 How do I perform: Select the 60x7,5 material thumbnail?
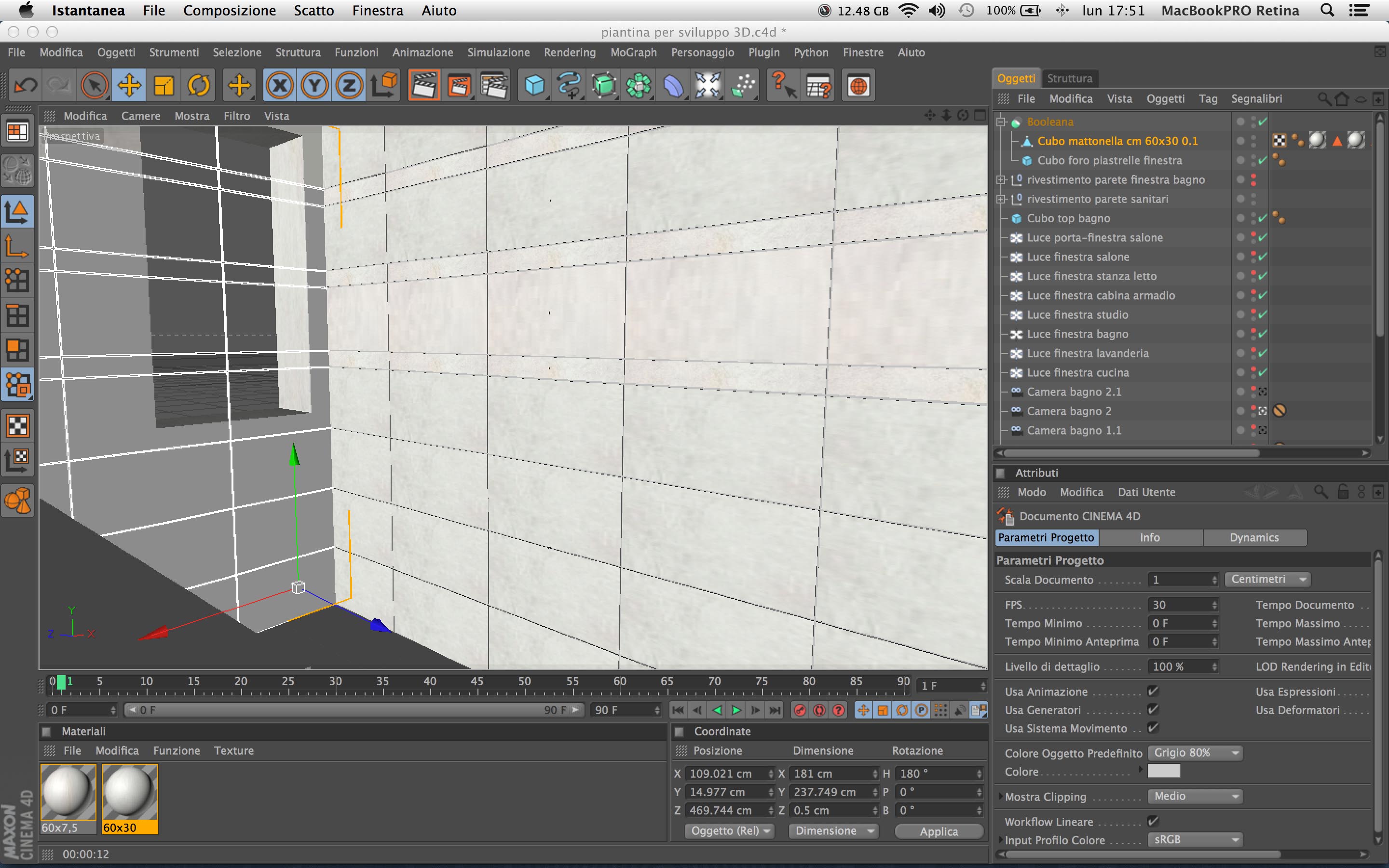click(68, 792)
